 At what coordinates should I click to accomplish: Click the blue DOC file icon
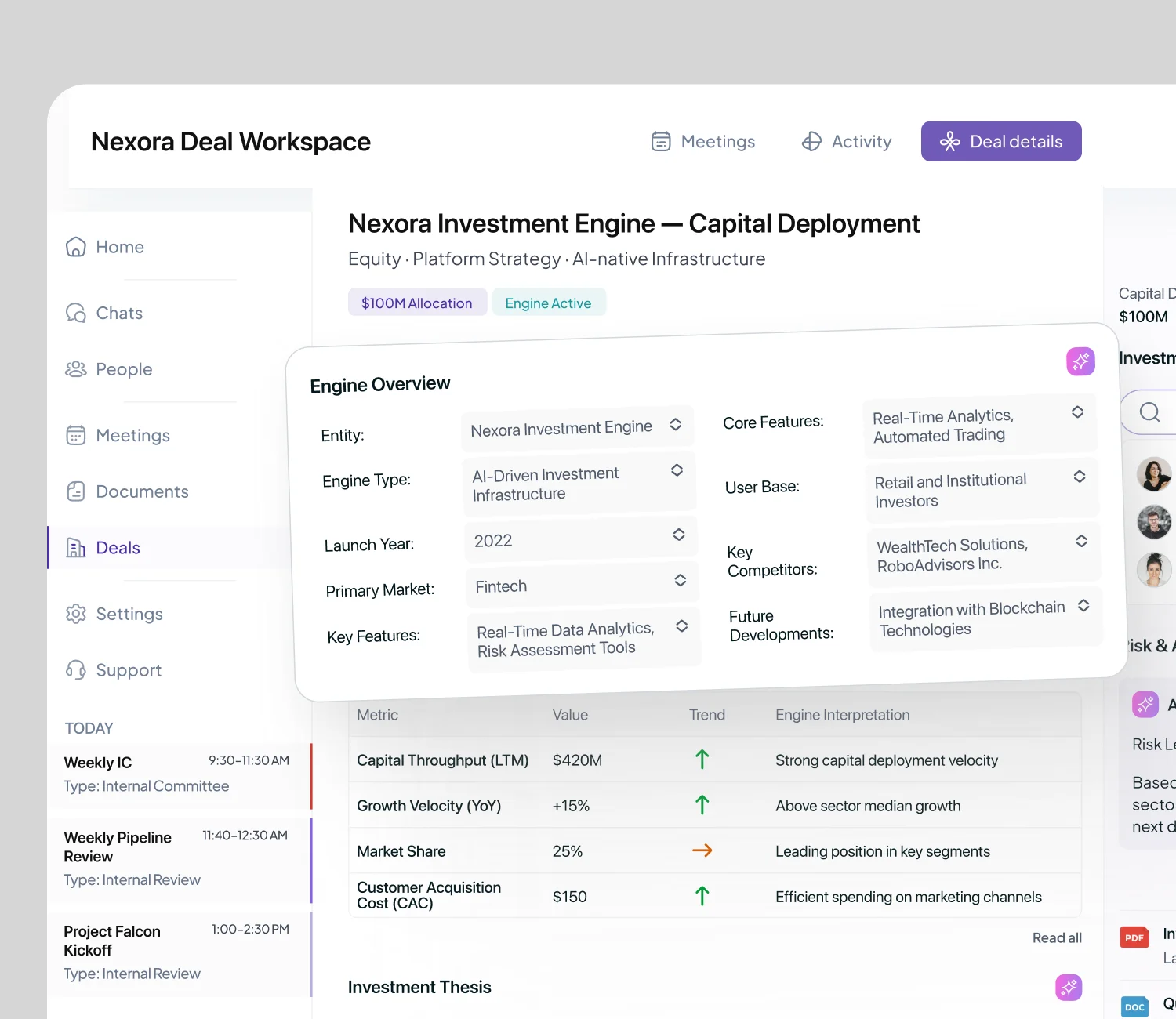click(x=1134, y=1007)
